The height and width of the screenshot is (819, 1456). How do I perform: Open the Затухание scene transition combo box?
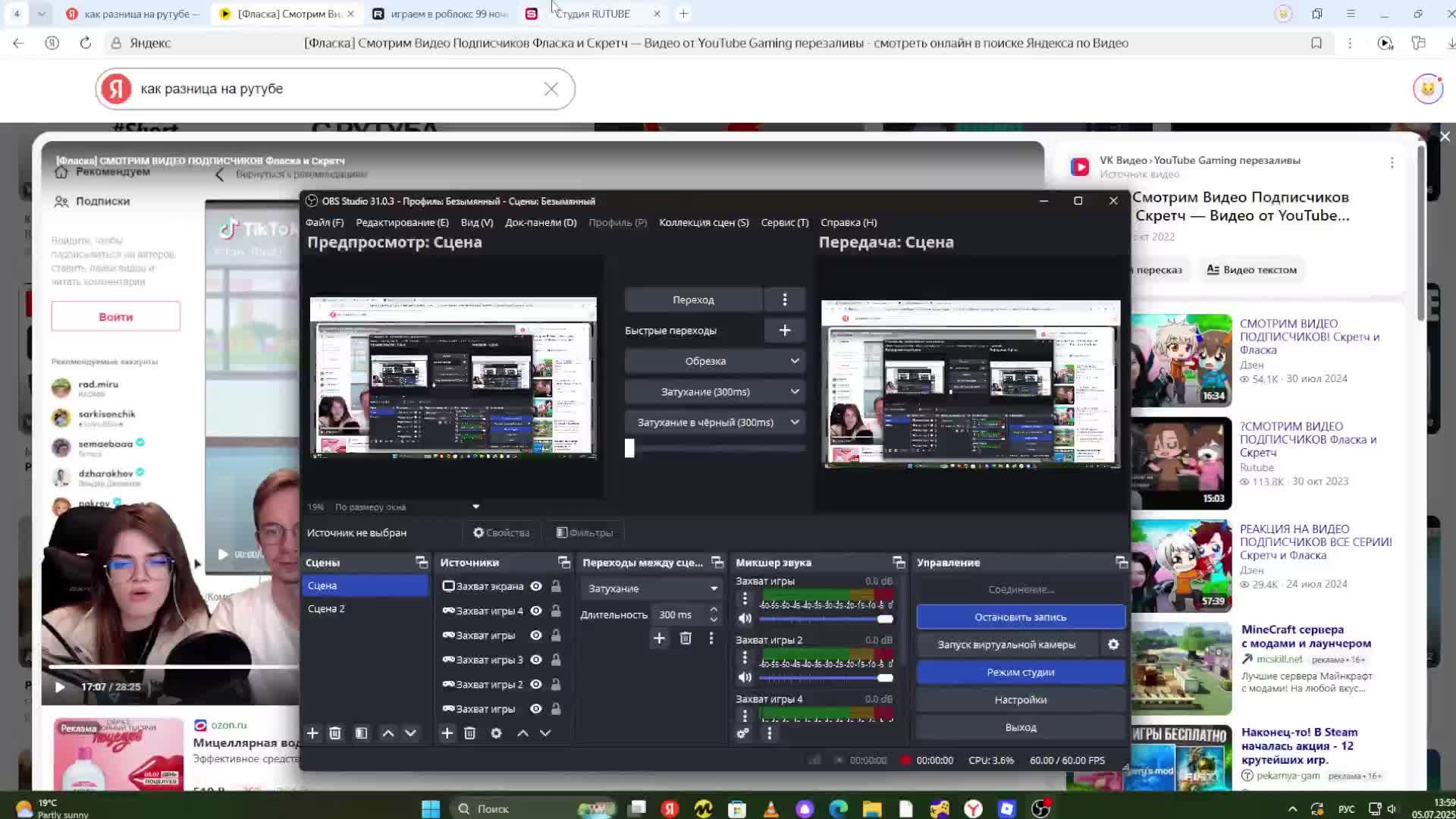pos(651,588)
